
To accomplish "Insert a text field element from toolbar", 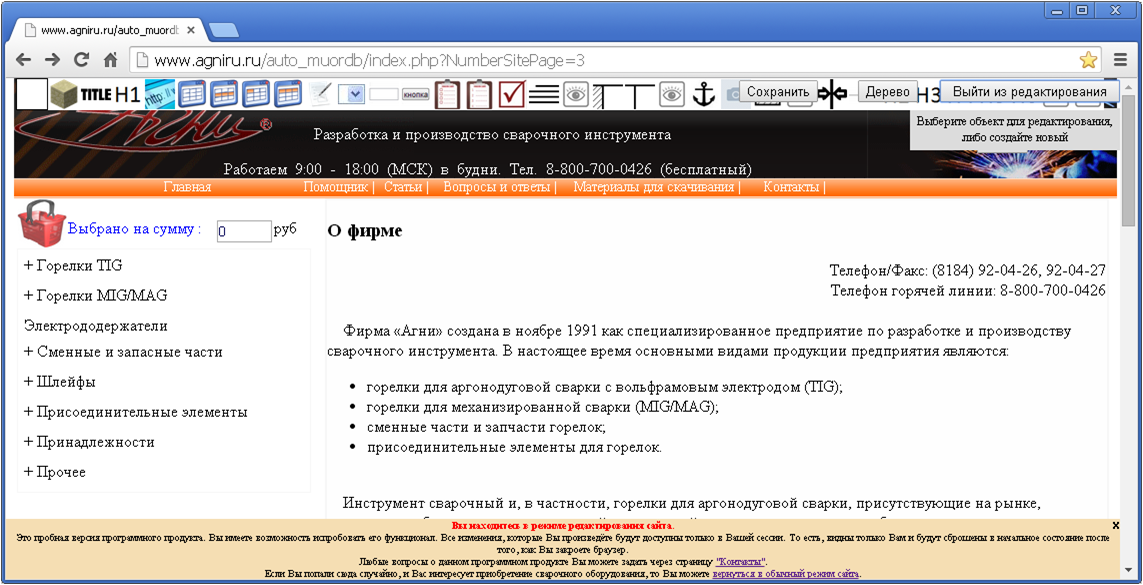I will 384,94.
